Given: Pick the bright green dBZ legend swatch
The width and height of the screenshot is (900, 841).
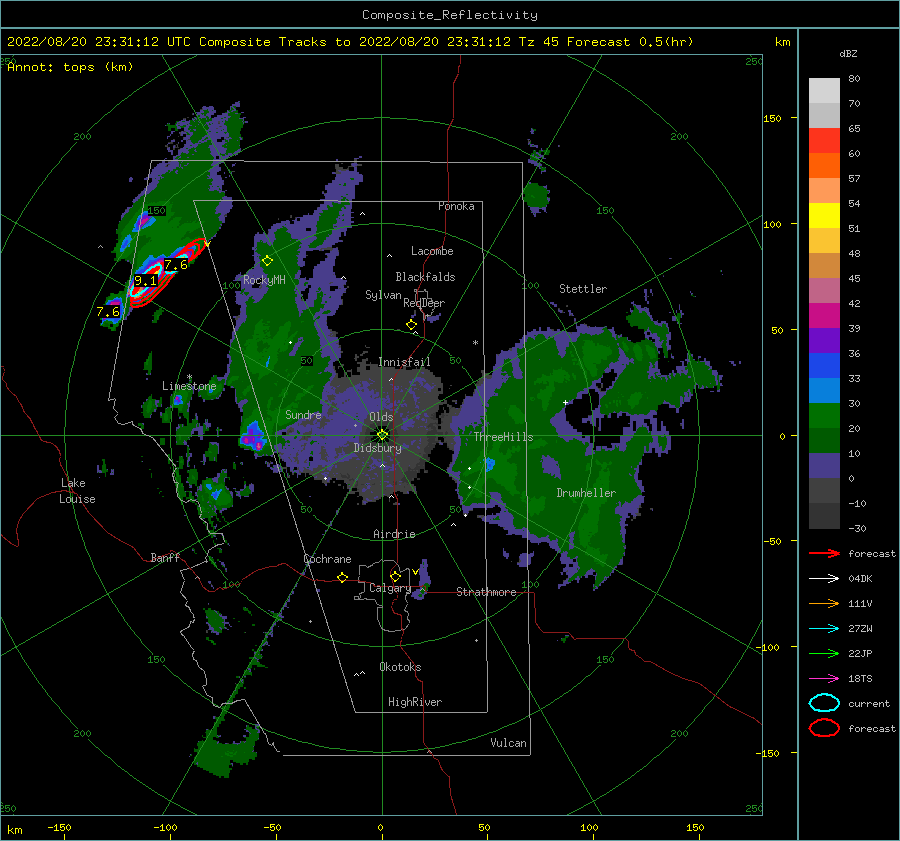Looking at the screenshot, I should click(824, 415).
